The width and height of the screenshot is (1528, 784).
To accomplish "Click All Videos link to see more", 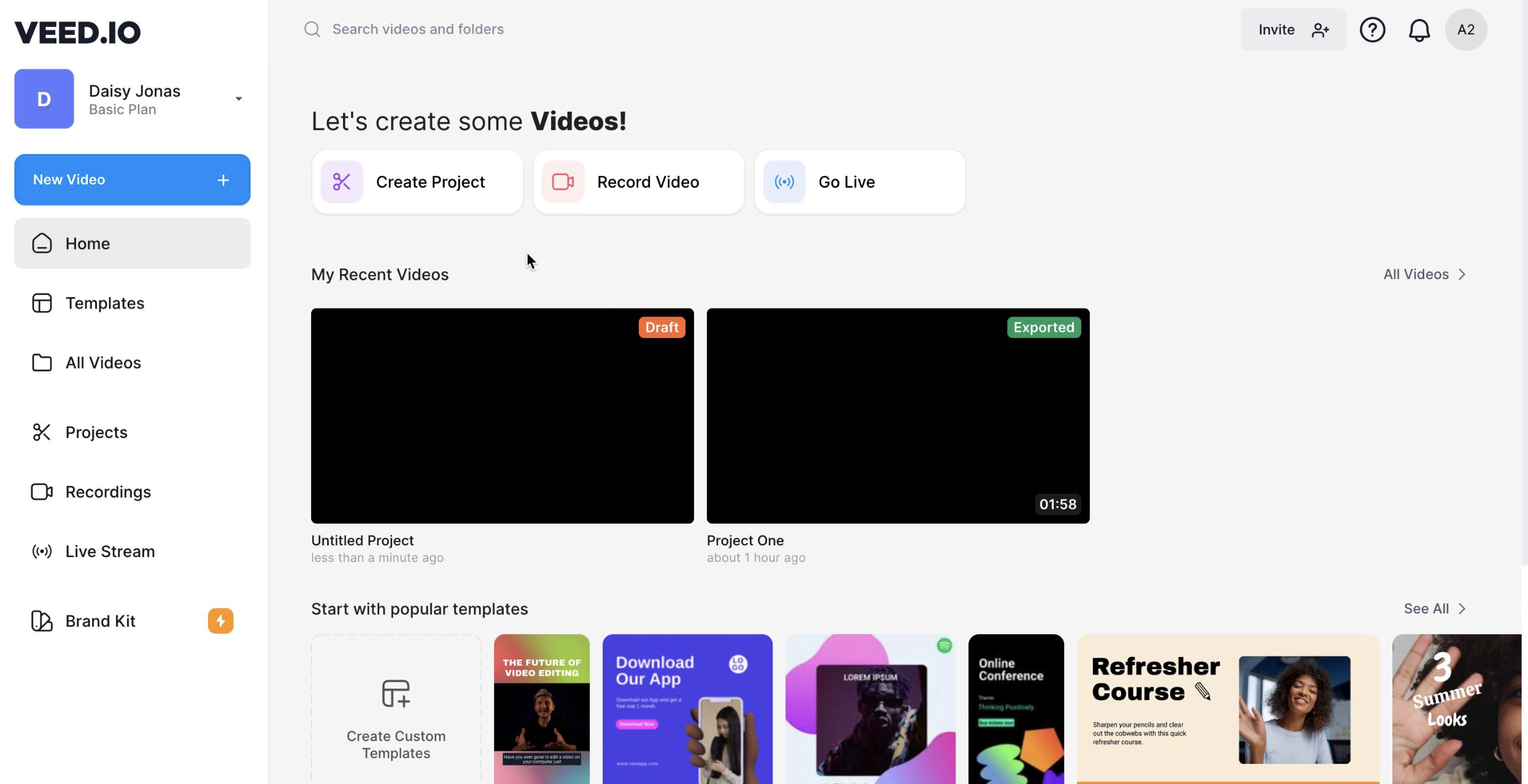I will (1425, 274).
